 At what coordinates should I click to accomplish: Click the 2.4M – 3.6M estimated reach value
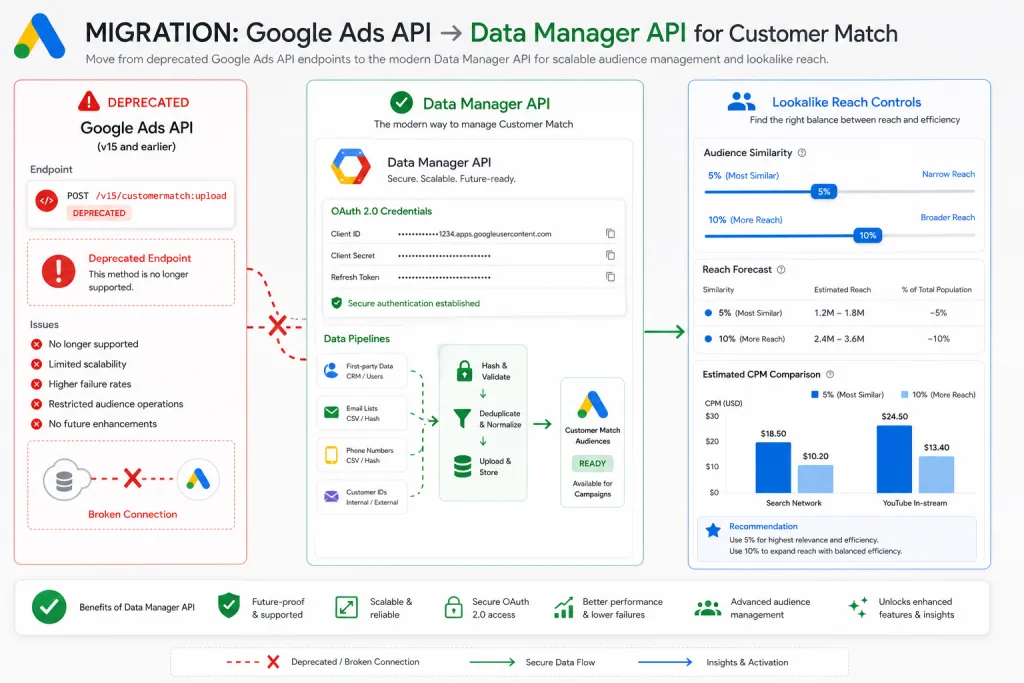point(839,339)
